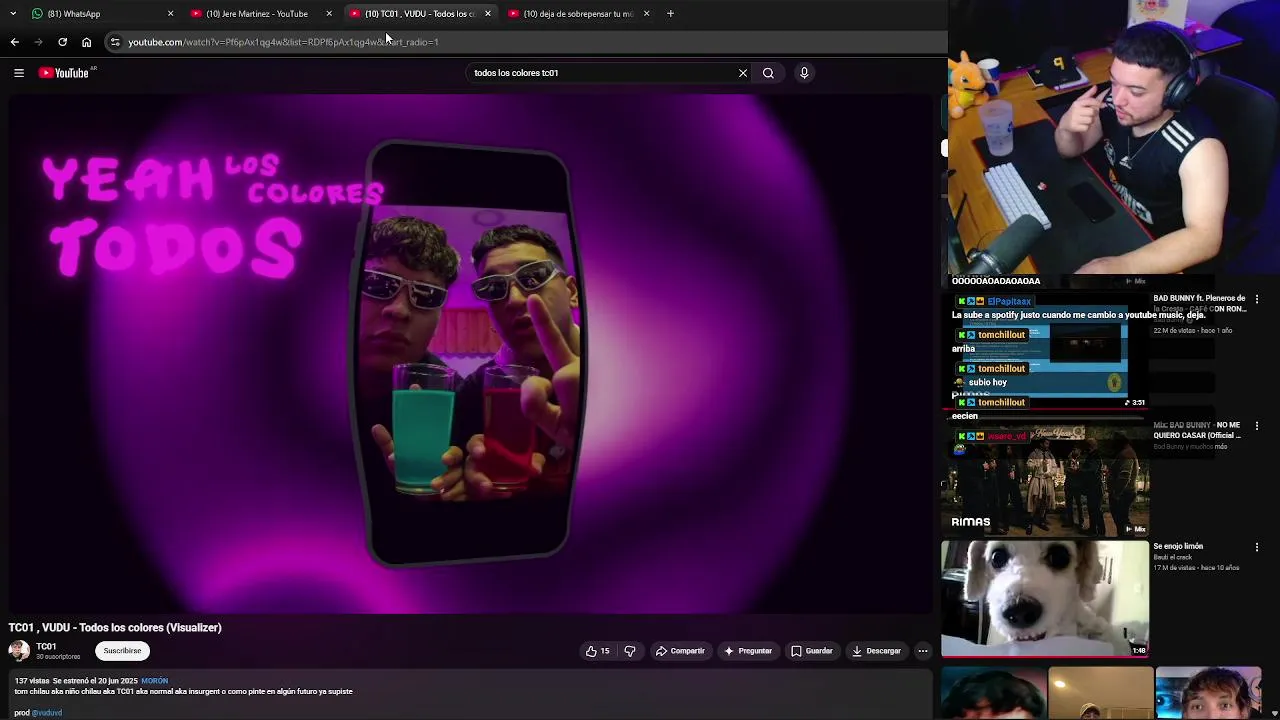This screenshot has width=1280, height=720.
Task: Click the Preguntar button
Action: (748, 651)
